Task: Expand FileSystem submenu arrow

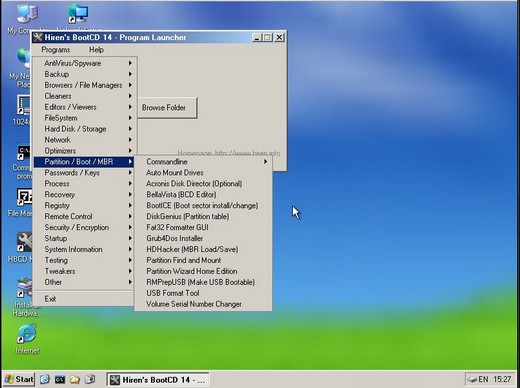Action: [130, 118]
